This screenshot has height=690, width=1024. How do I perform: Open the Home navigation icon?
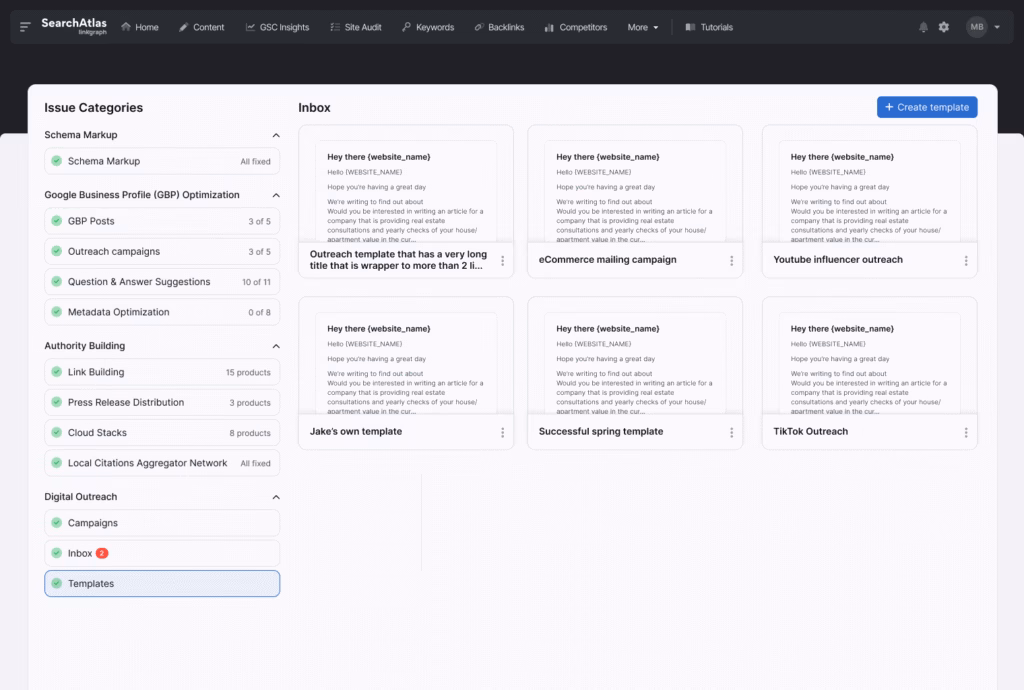point(140,27)
